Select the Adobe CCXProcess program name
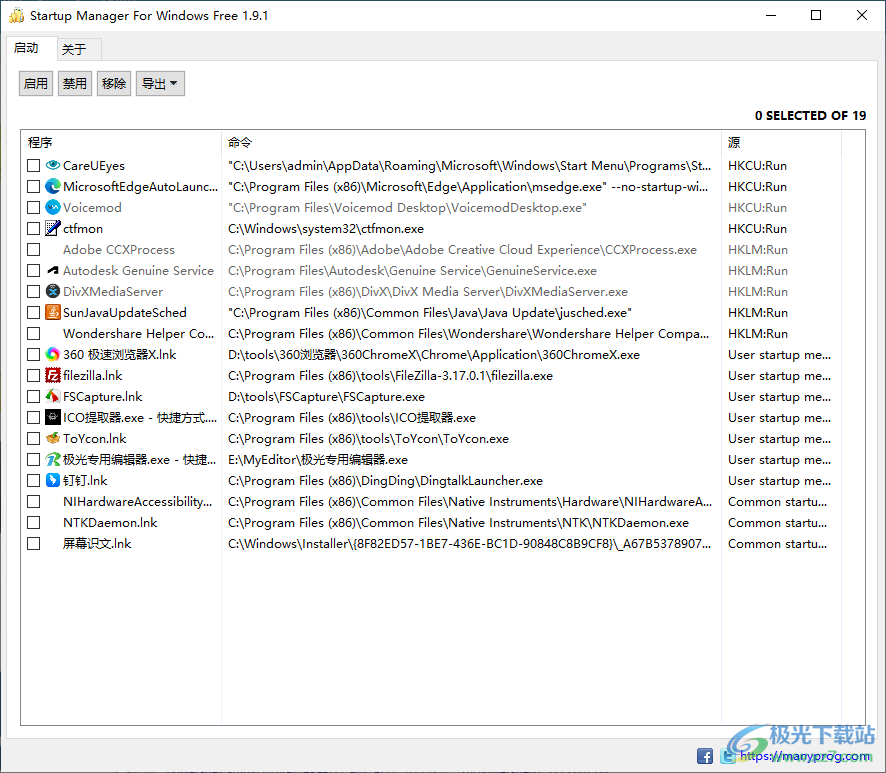 coord(119,249)
